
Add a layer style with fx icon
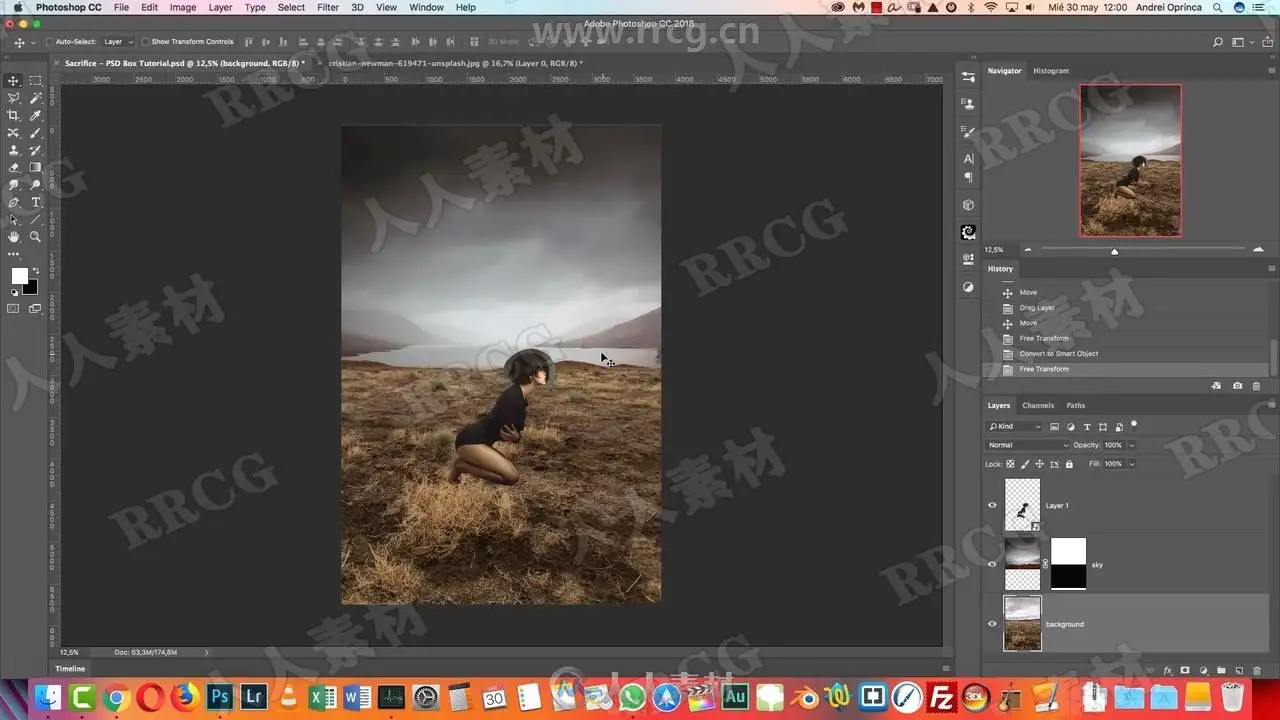point(1167,670)
